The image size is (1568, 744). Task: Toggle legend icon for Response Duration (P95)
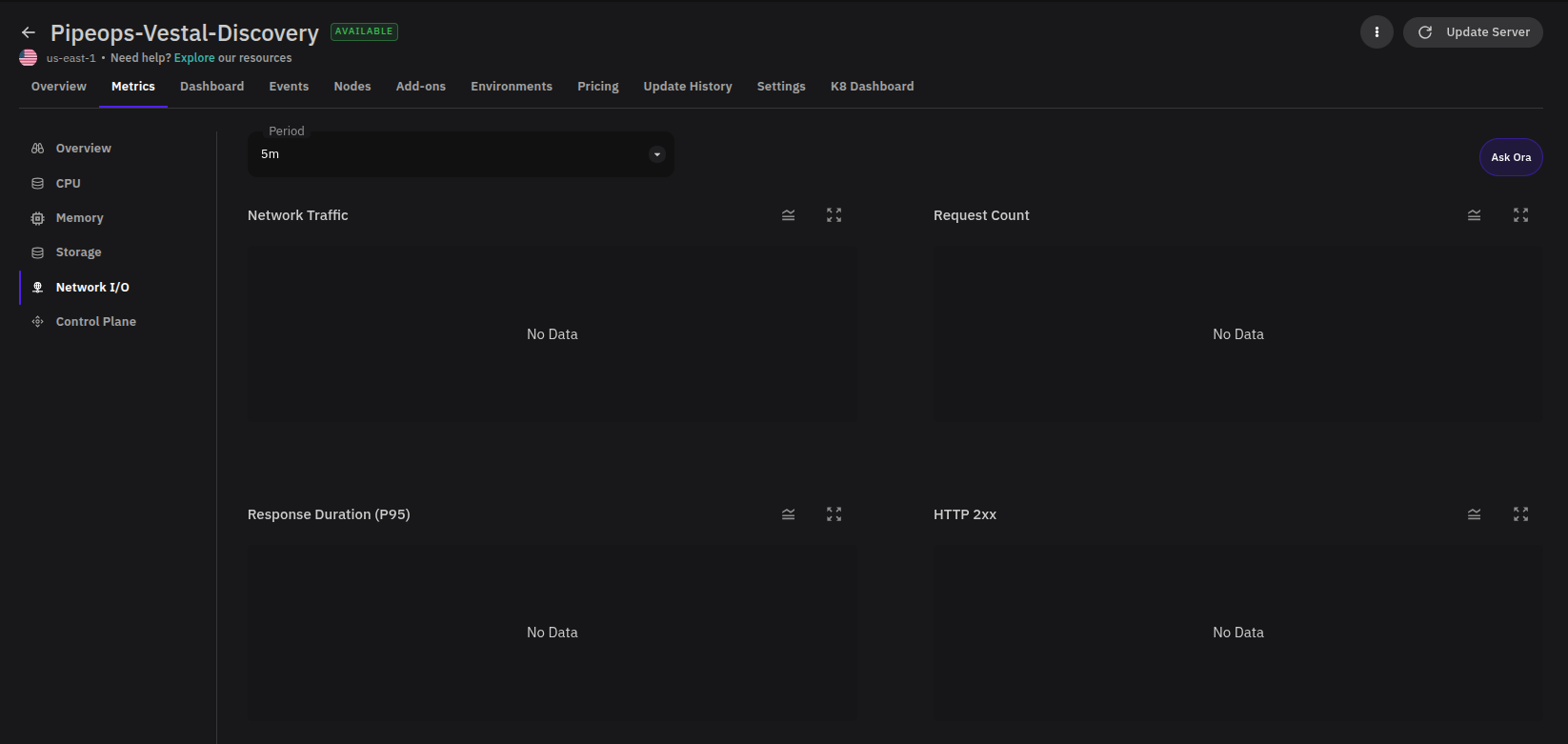[x=788, y=514]
